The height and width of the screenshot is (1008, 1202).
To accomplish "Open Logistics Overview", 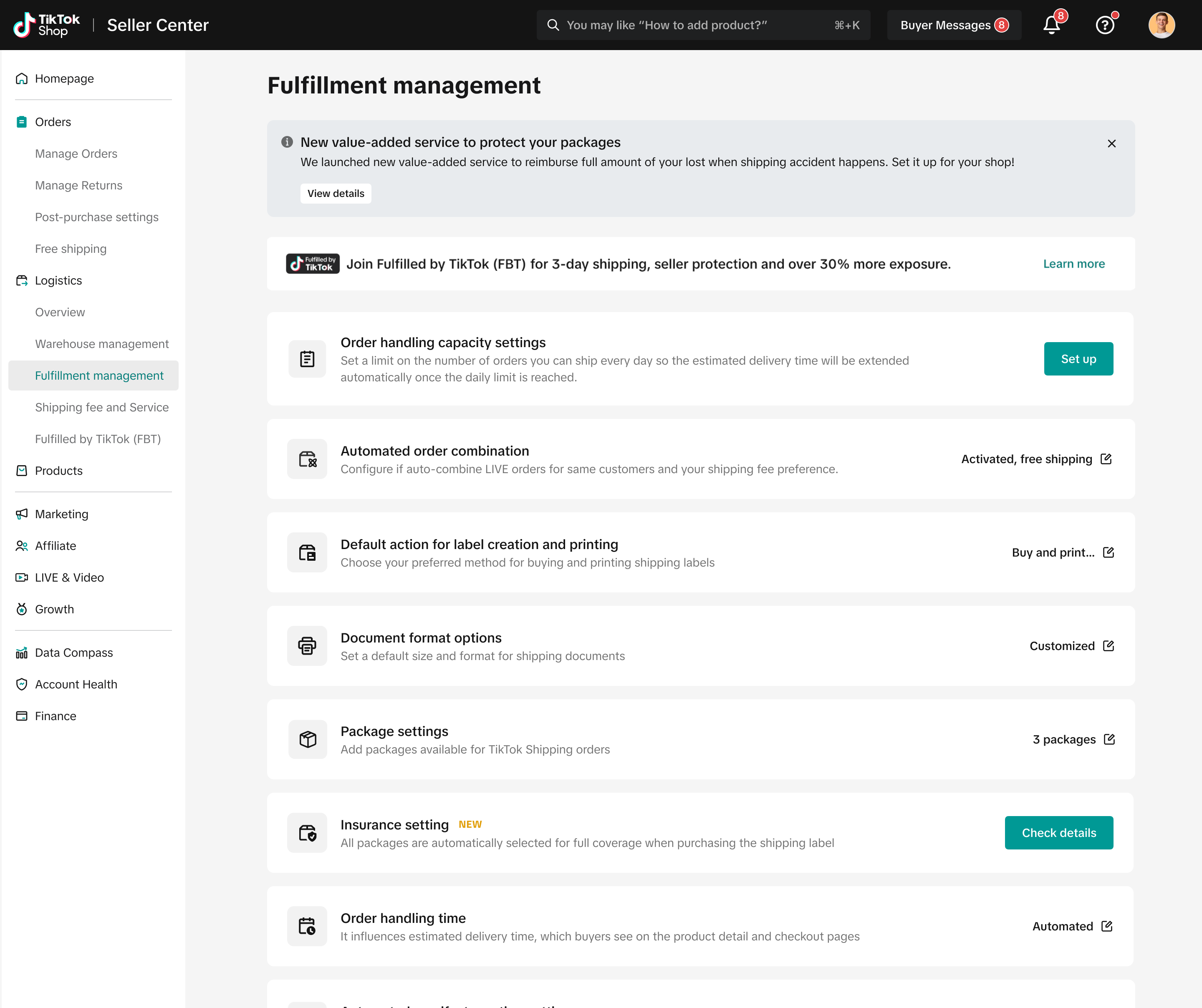I will (x=60, y=312).
